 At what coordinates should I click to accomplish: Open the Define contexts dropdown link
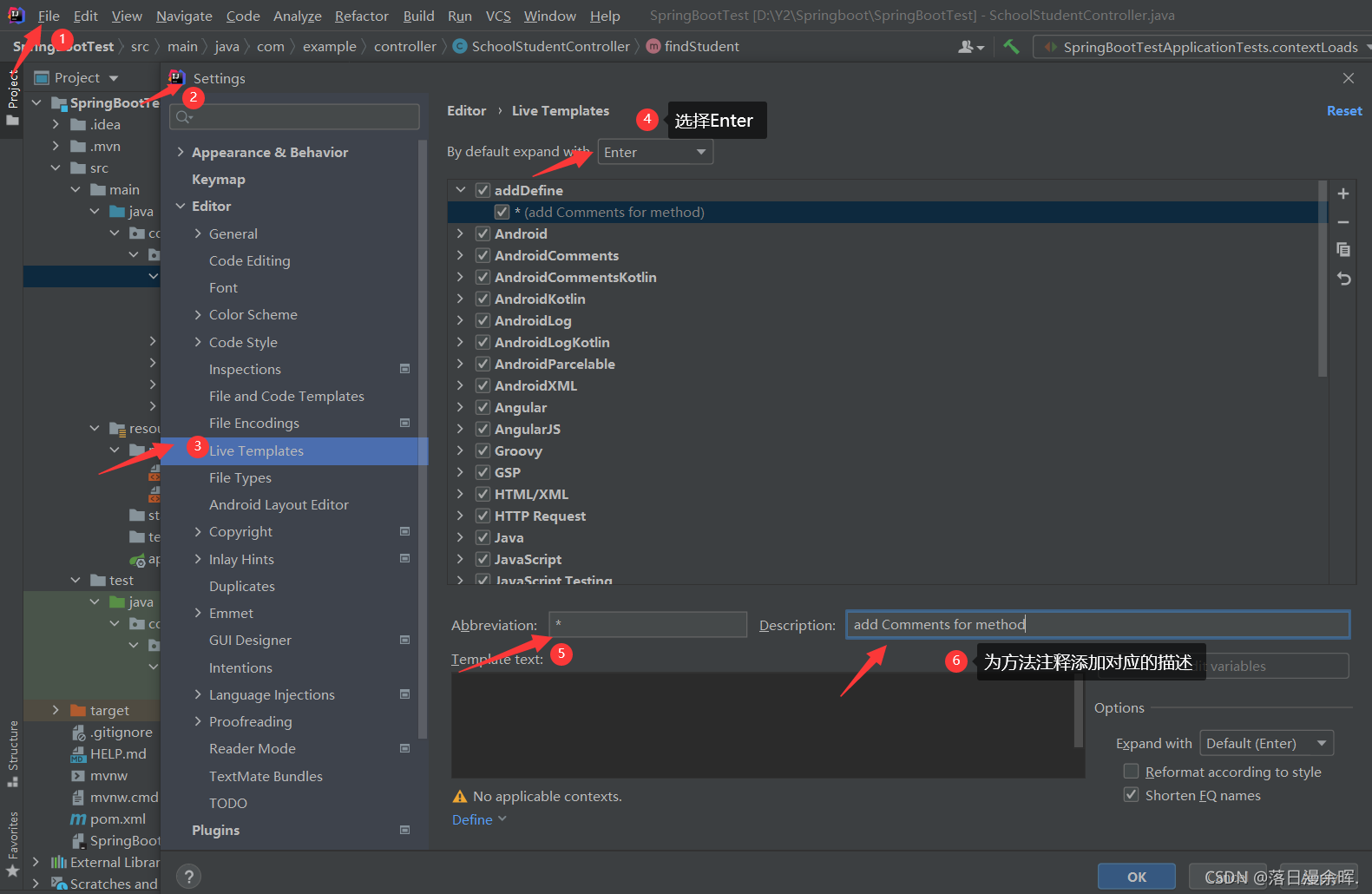click(479, 819)
